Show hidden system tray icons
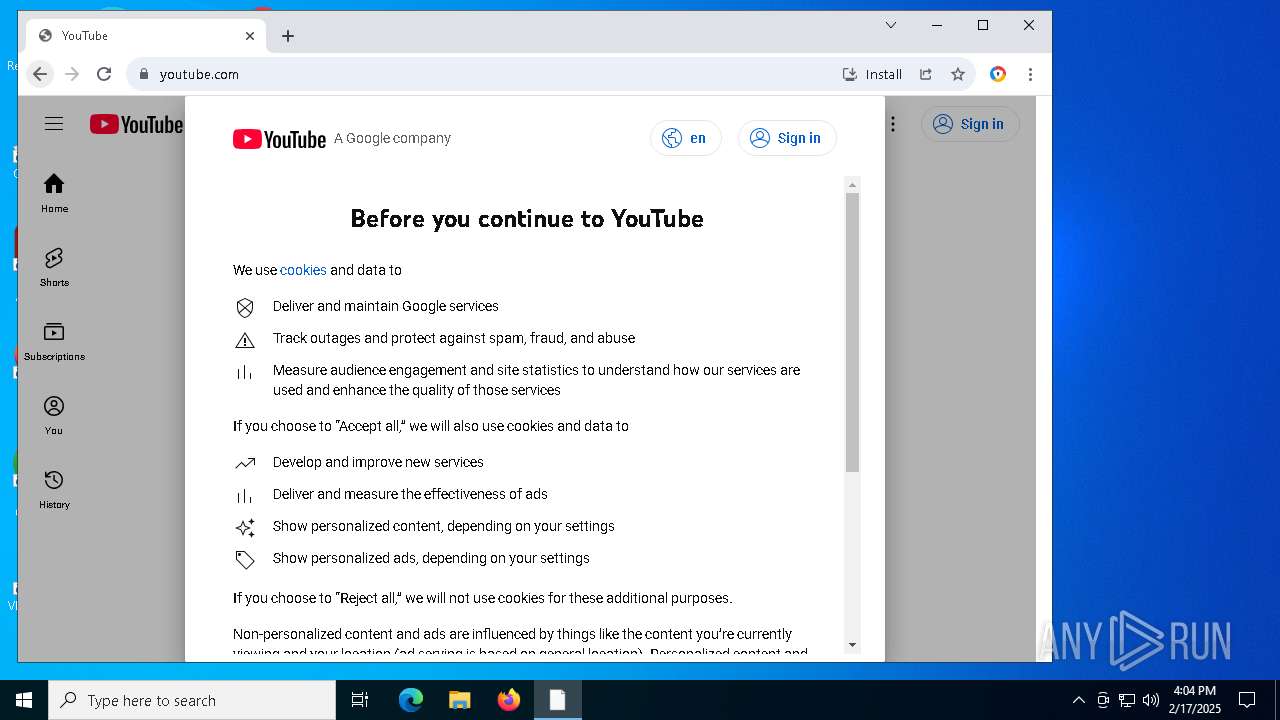This screenshot has width=1280, height=720. [1078, 700]
